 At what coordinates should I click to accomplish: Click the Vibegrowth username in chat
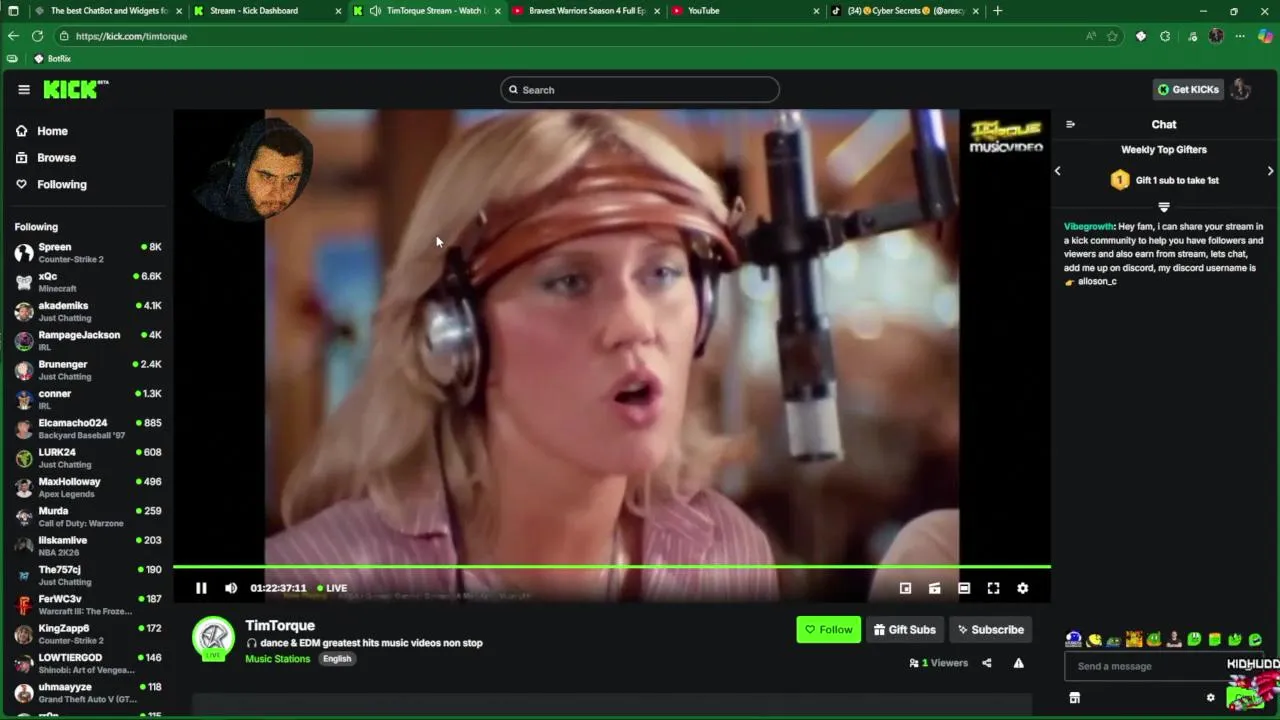[1088, 227]
